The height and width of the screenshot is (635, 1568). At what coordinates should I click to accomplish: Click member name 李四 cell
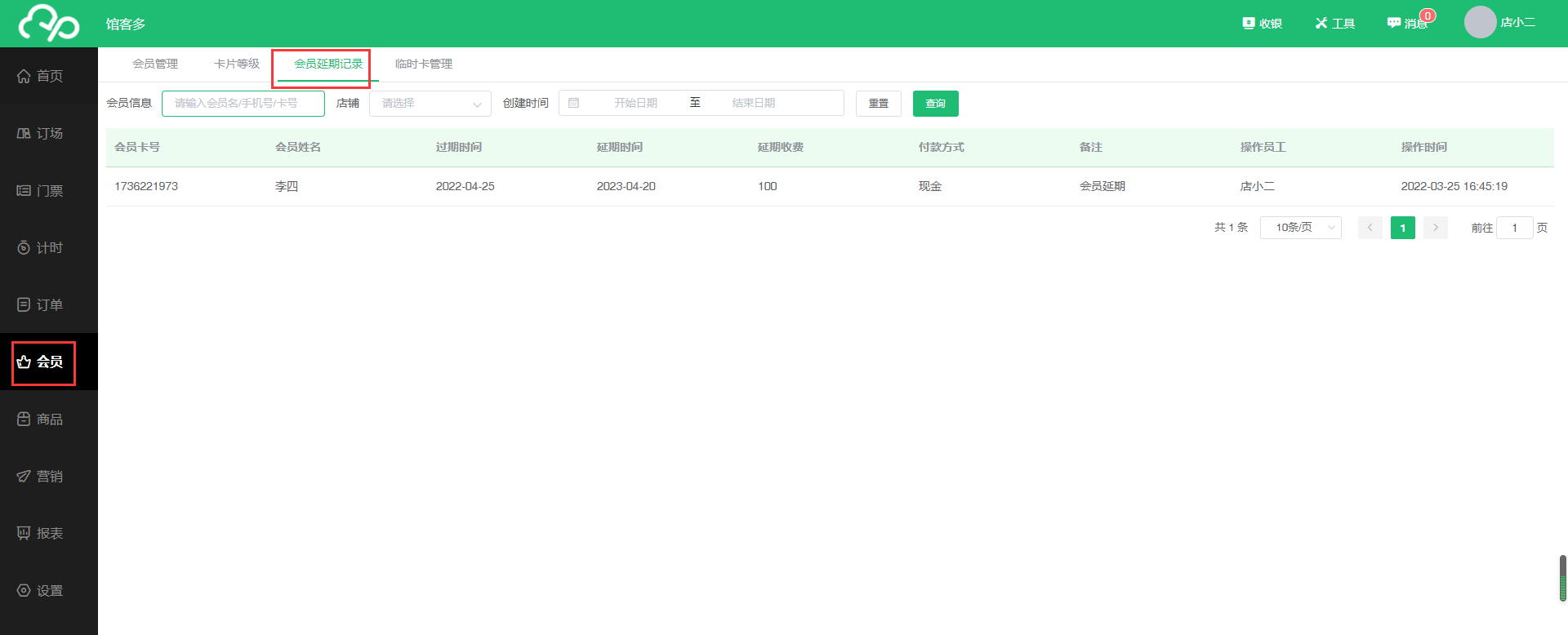coord(287,186)
